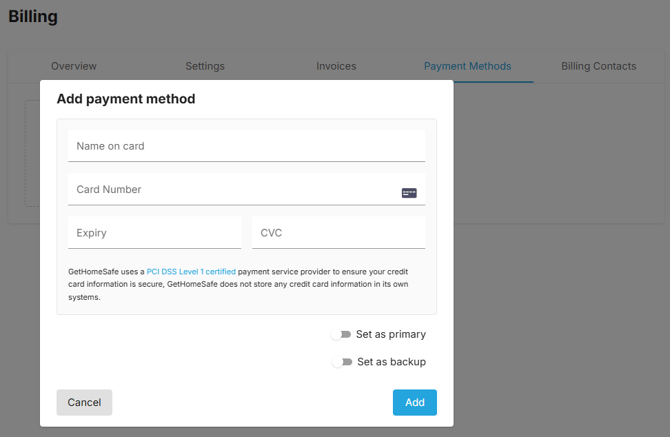Screen dimensions: 670x437
Task: Focus the Card Number input
Action: 247,189
